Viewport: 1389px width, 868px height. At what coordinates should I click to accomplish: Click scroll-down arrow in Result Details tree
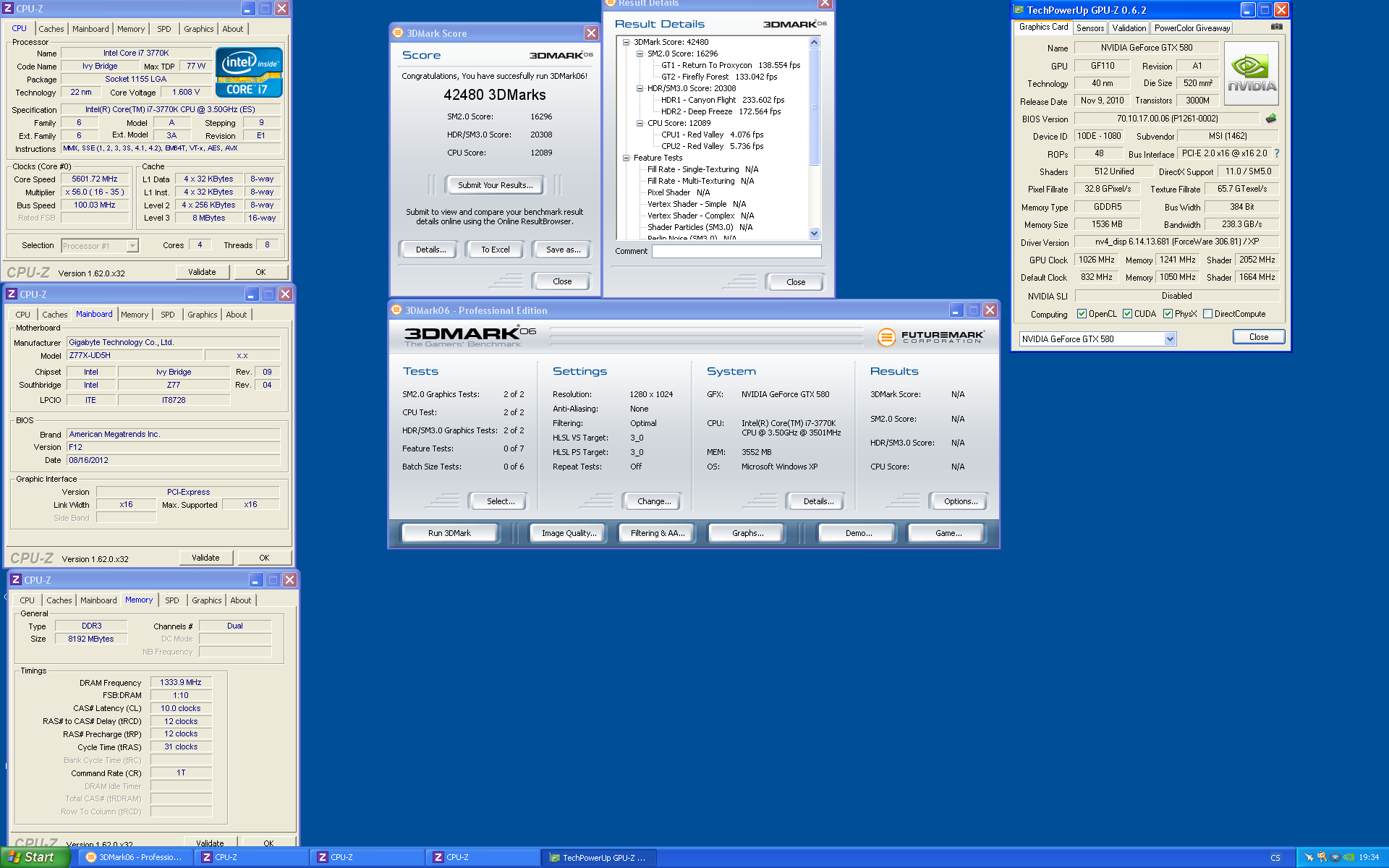(x=814, y=234)
